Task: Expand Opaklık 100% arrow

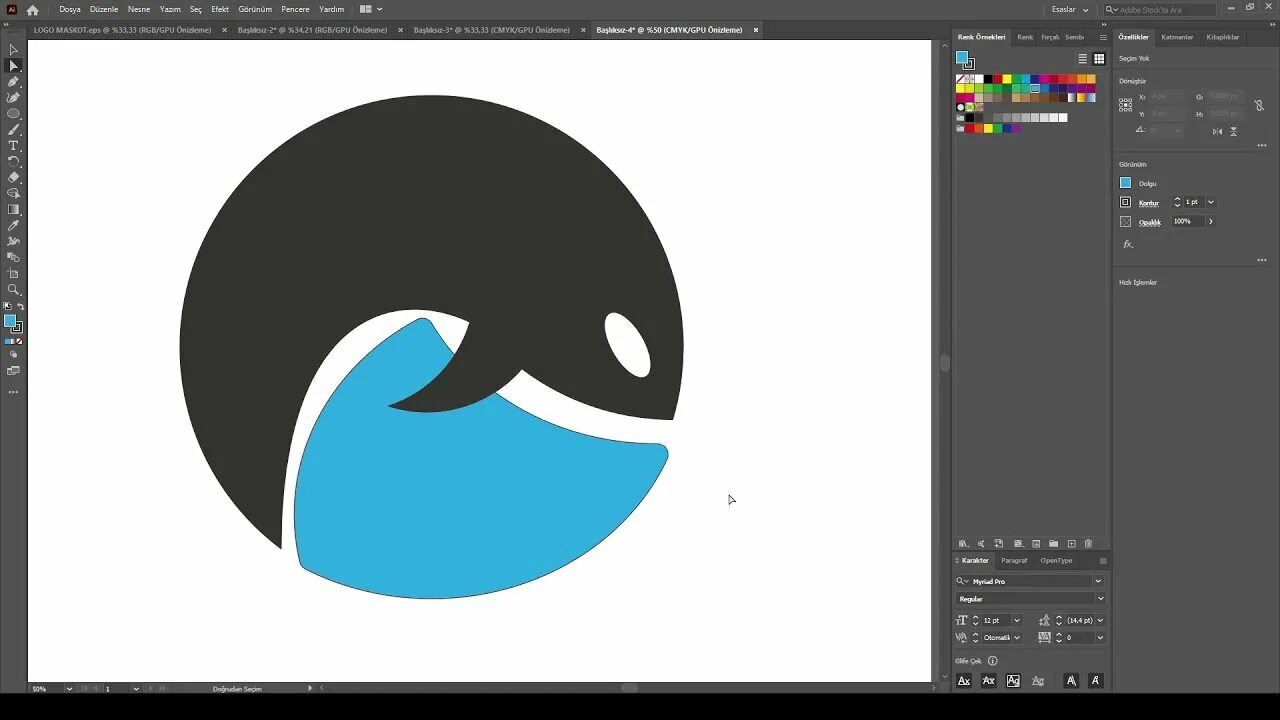Action: tap(1211, 221)
